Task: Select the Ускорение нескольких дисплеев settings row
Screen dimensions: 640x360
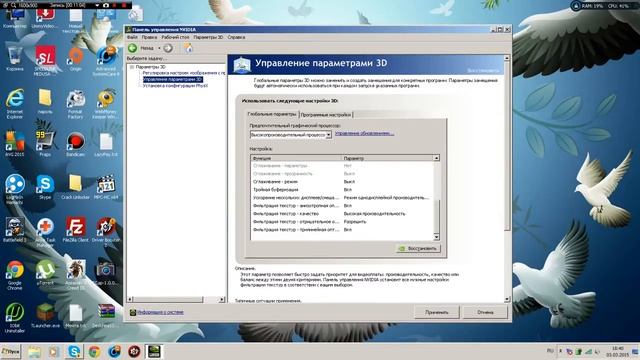Action: point(342,198)
